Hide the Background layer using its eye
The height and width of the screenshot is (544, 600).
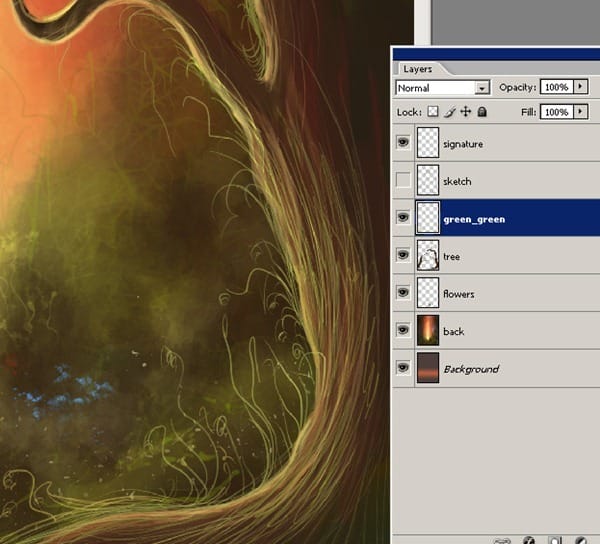(404, 368)
